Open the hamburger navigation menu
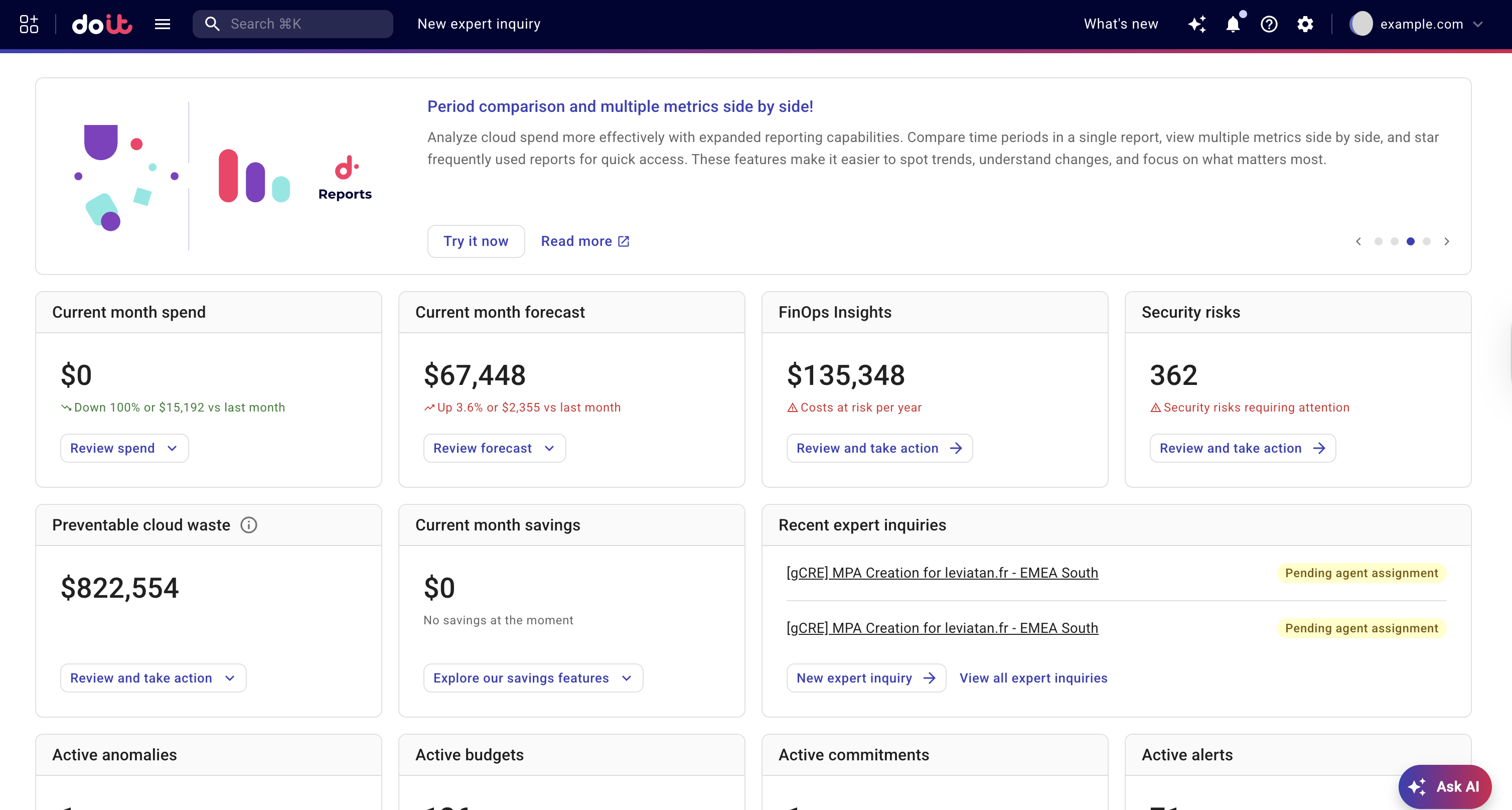The height and width of the screenshot is (810, 1512). coord(163,24)
